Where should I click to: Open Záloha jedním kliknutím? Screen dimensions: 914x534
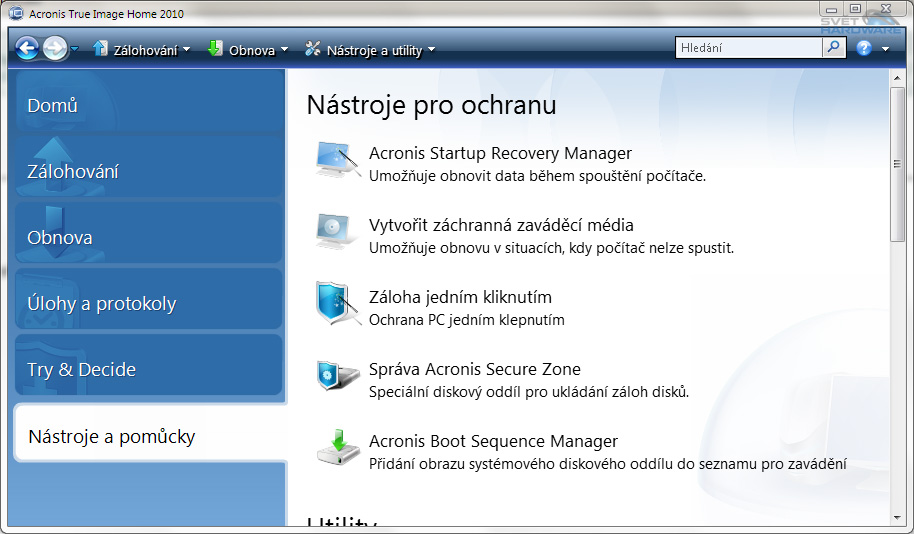coord(460,297)
